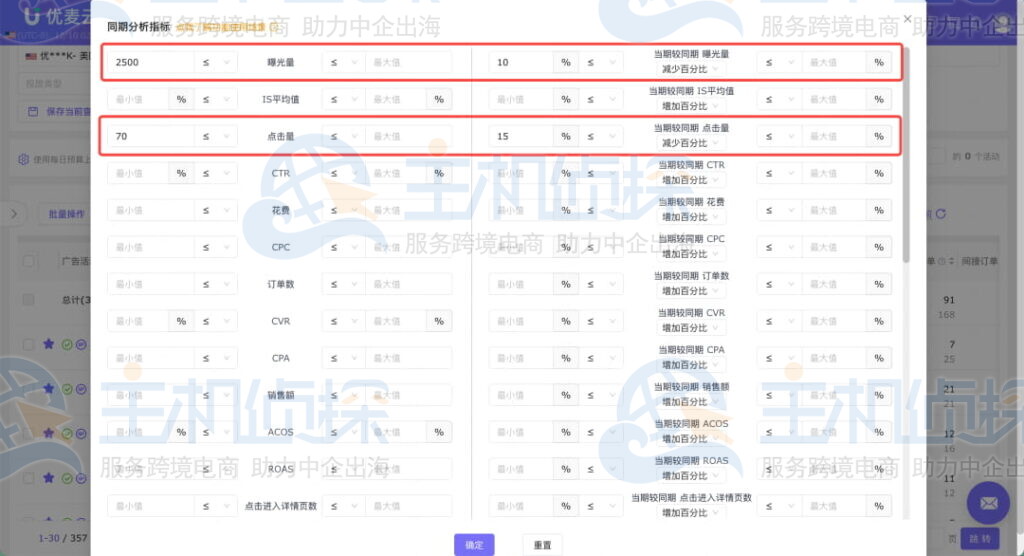This screenshot has height=556, width=1024.
Task: Click the 投放类型 field in background page
Action: [x=54, y=84]
